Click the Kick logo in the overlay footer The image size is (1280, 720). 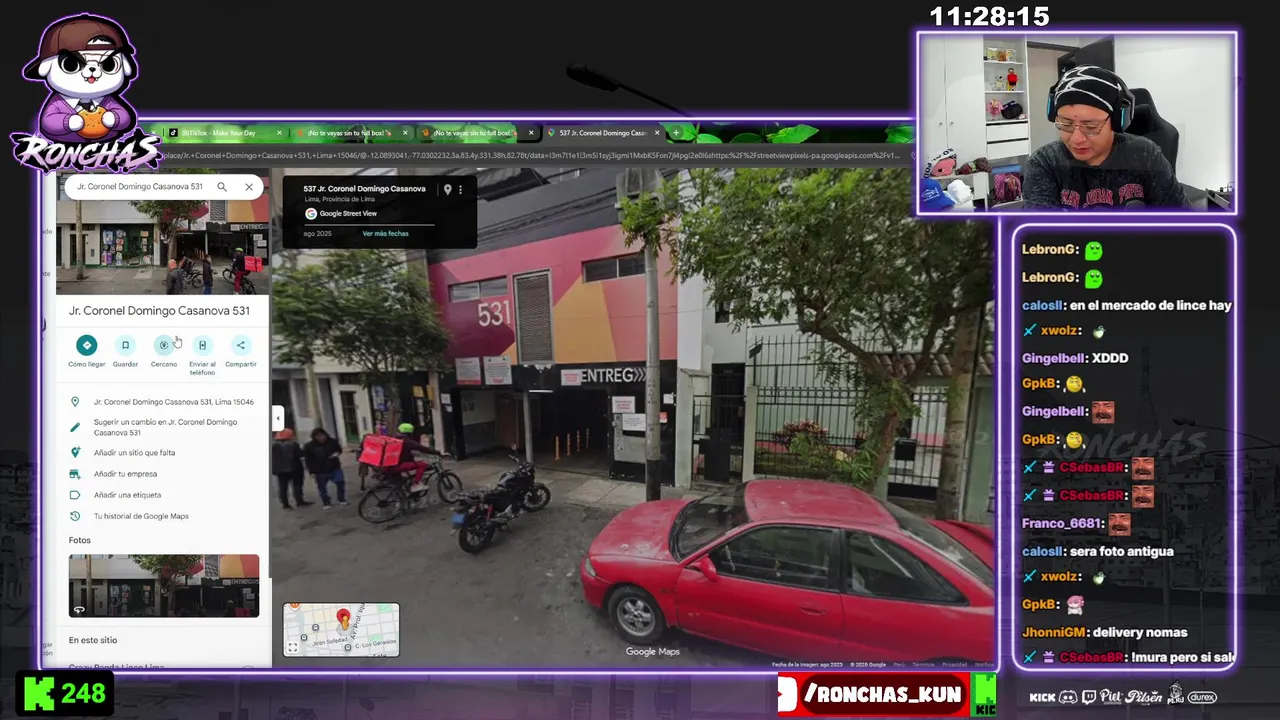pos(1042,697)
